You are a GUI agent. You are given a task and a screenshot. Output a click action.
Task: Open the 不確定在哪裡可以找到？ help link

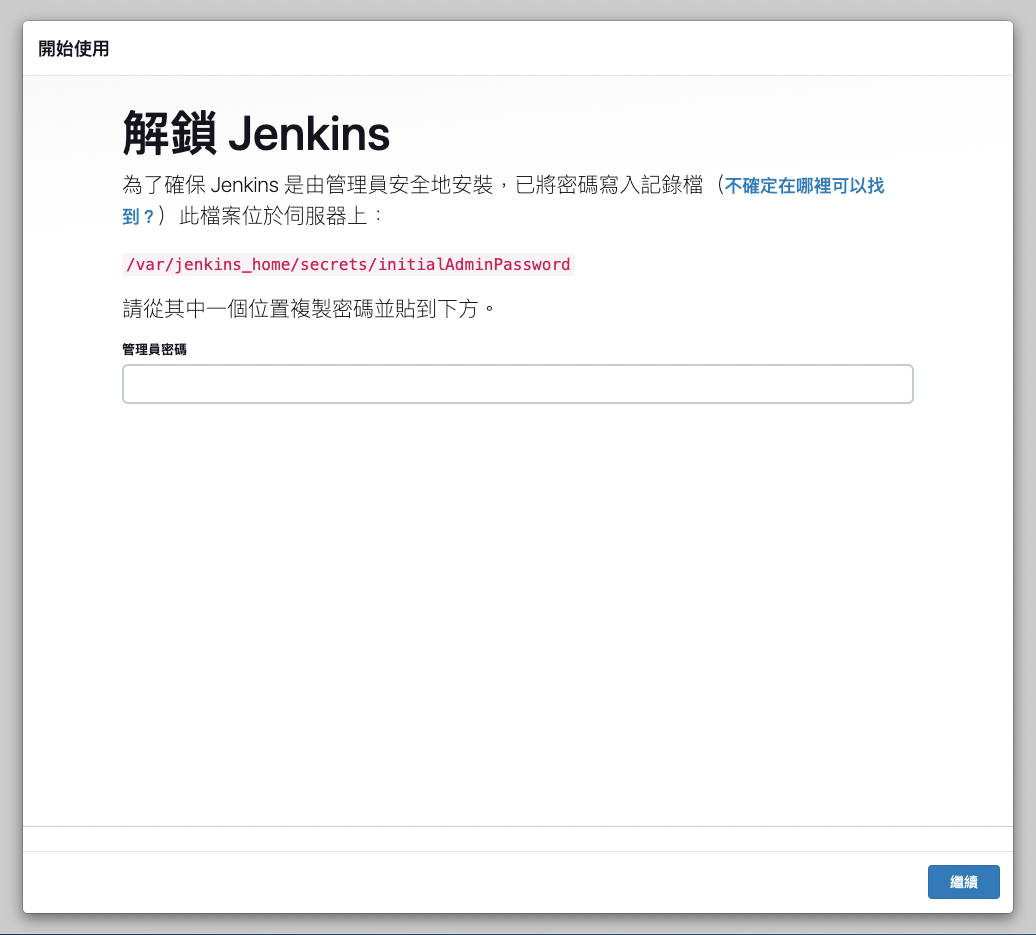[803, 186]
